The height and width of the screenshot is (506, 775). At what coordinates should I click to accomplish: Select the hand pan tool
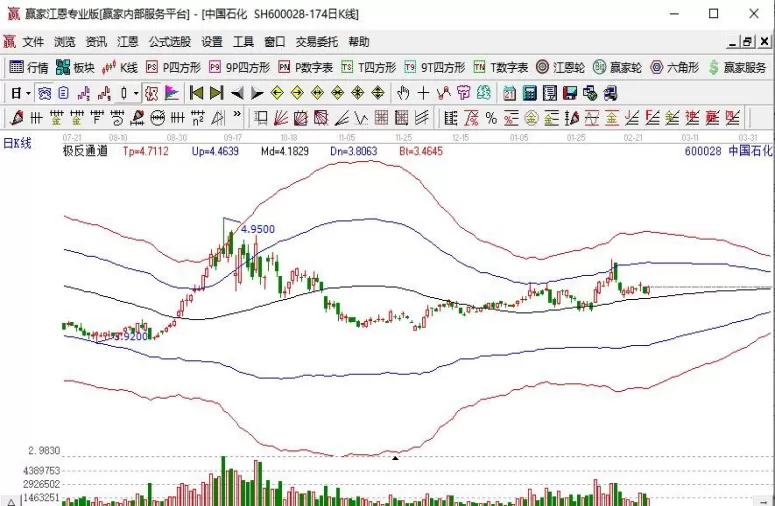(x=403, y=93)
